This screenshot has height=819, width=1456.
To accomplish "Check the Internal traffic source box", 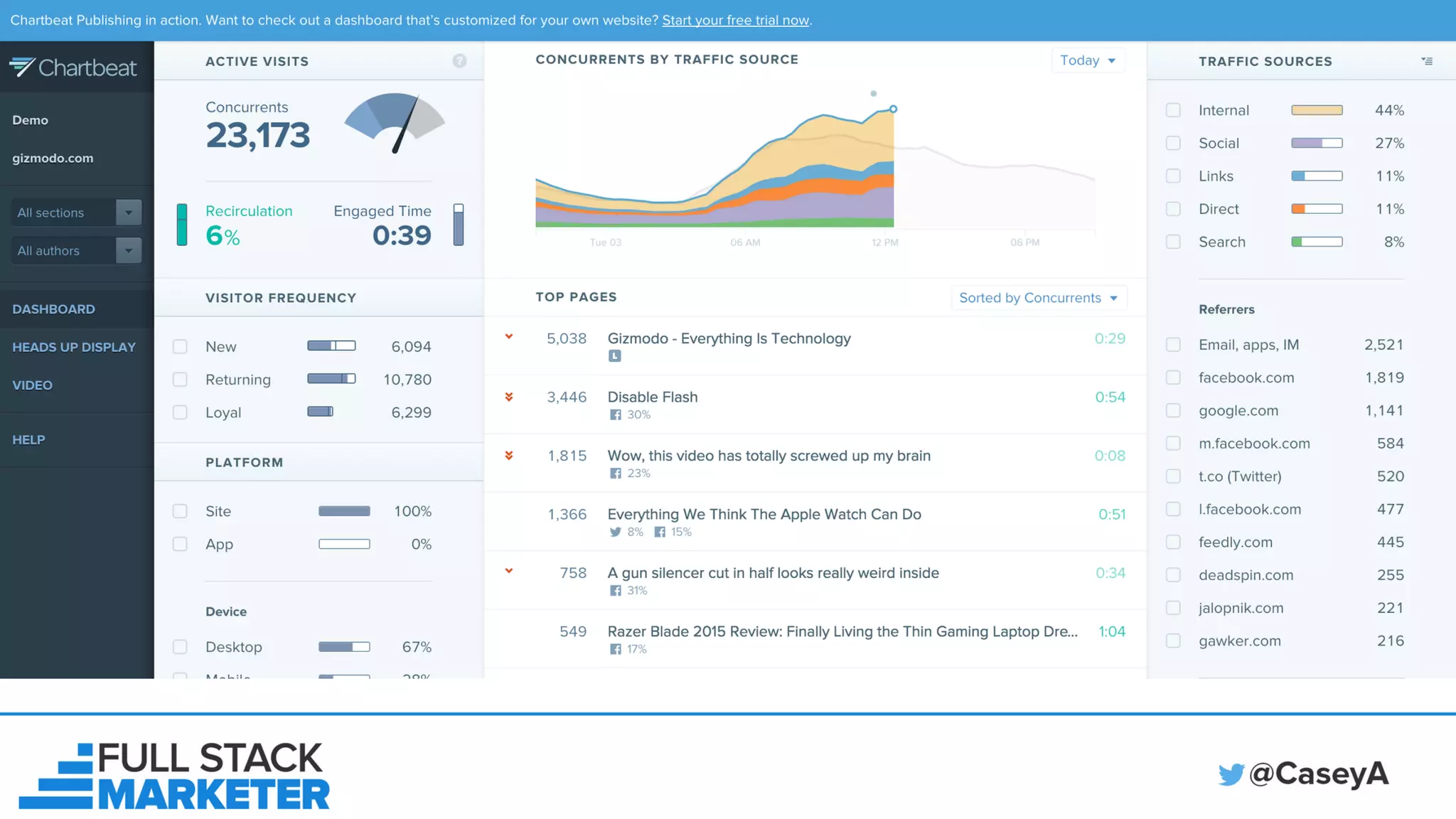I will pos(1173,110).
